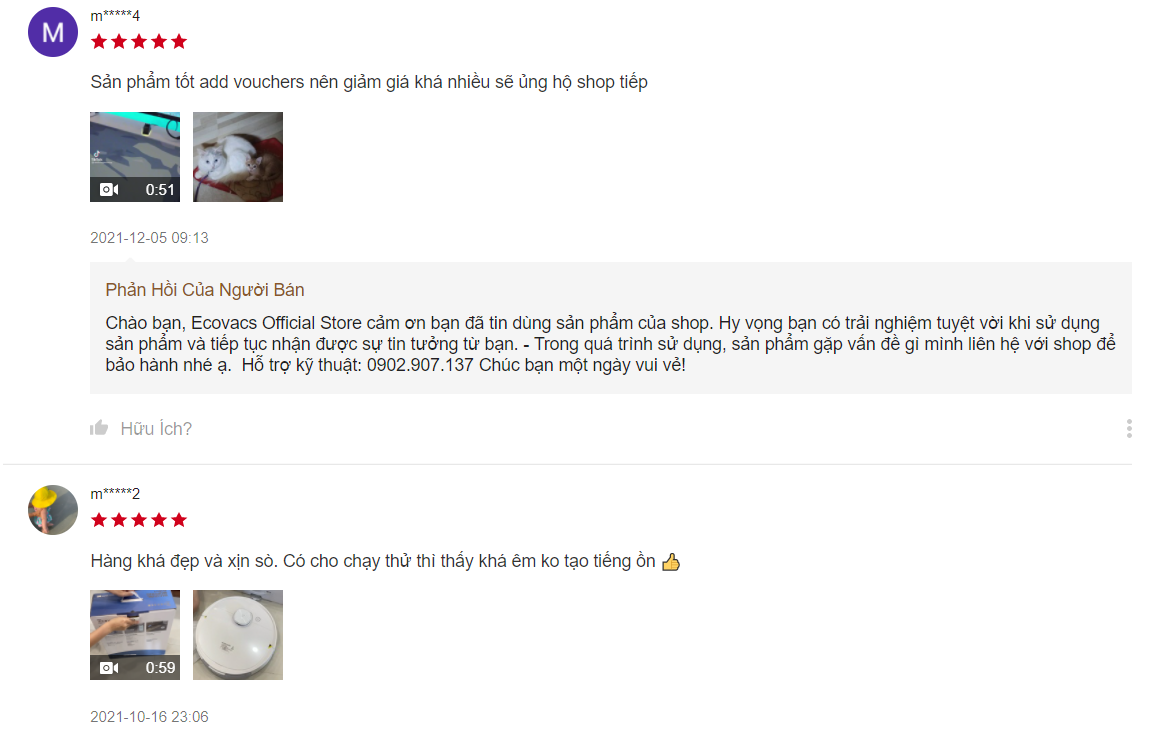Click the yellow hat avatar of m*****2
Screen dimensions: 1158x735
pos(53,510)
